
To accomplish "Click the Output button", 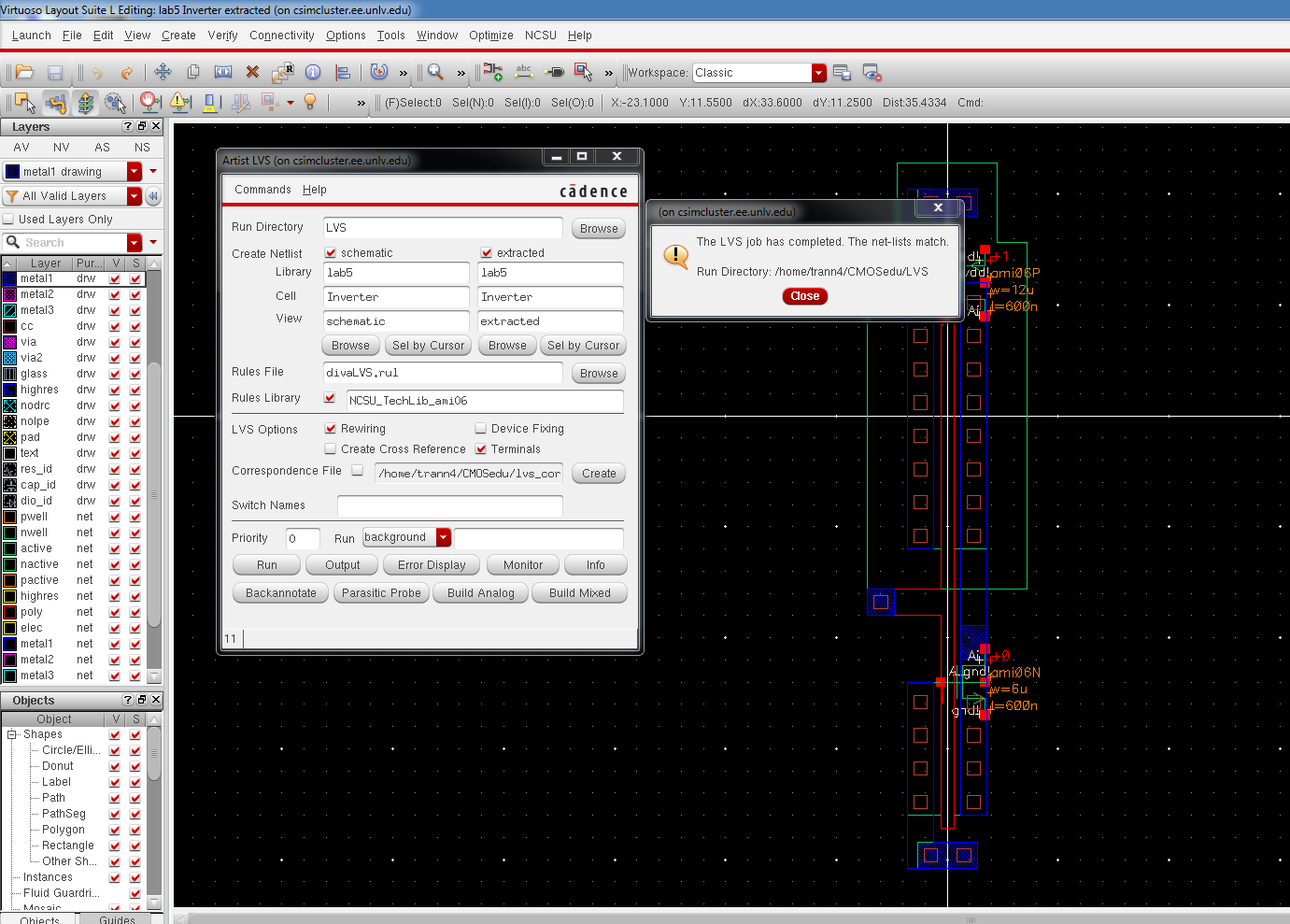I will (343, 565).
